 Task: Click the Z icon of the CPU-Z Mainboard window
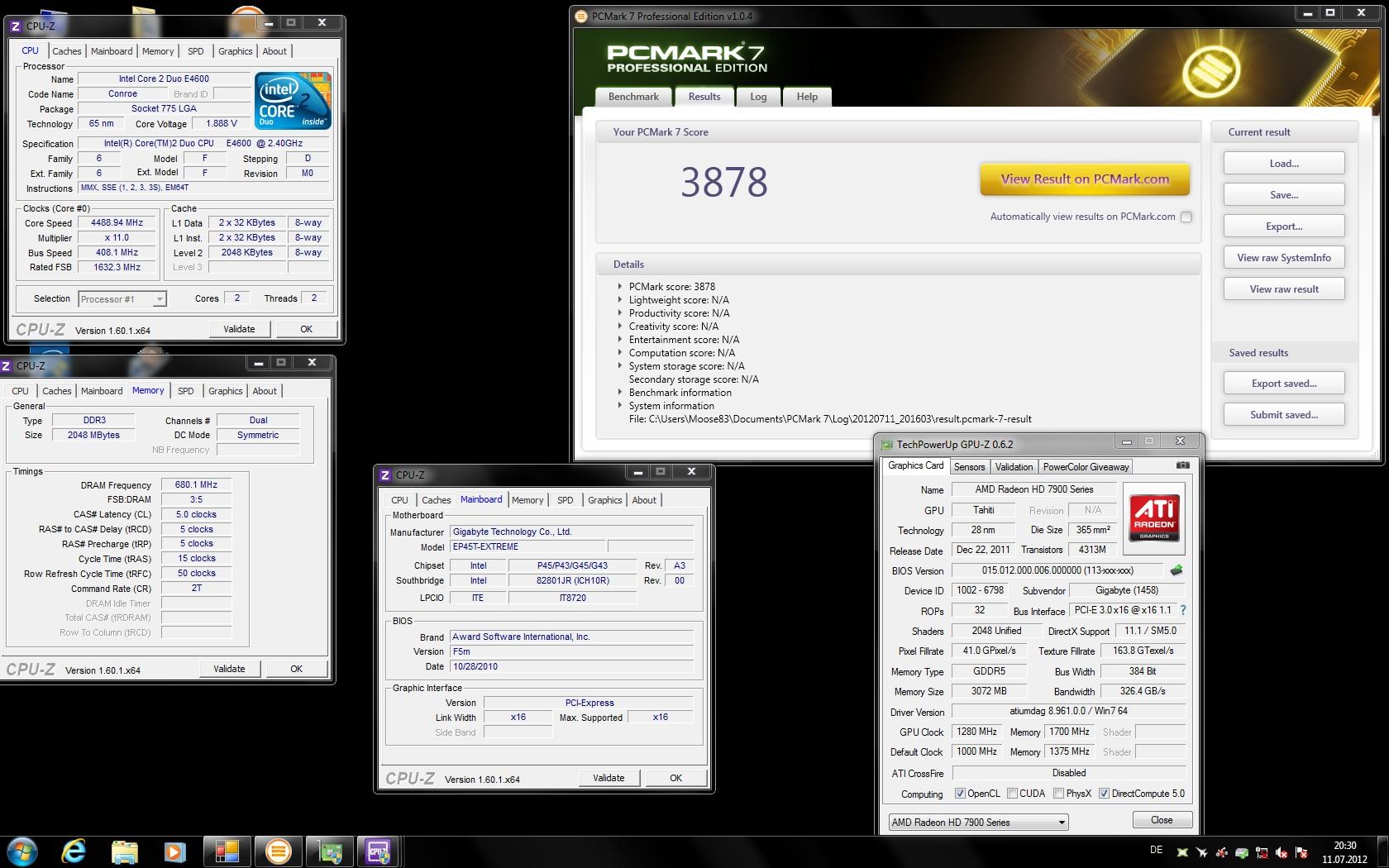coord(384,475)
